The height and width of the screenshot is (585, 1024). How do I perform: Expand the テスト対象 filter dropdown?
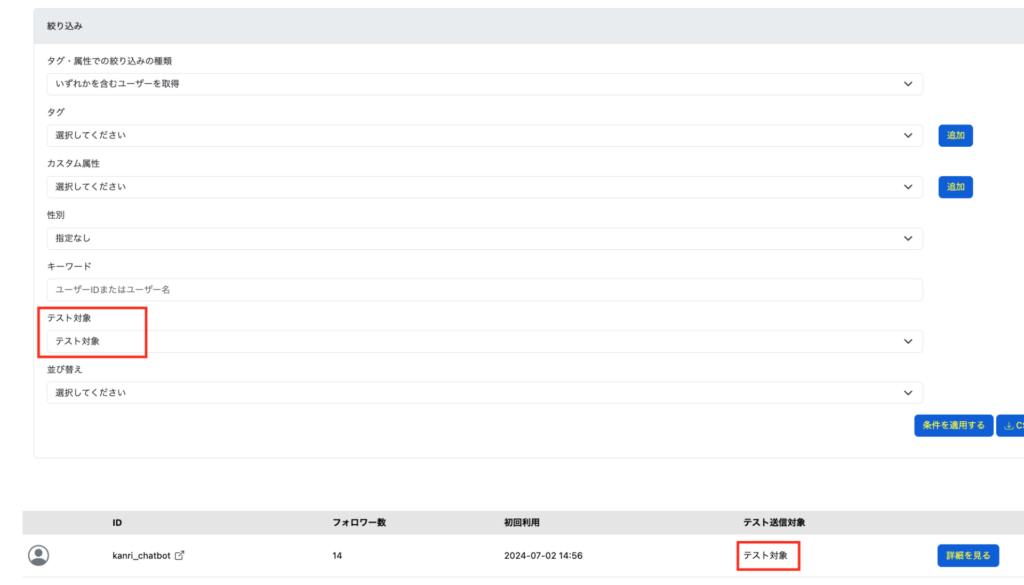(484, 341)
